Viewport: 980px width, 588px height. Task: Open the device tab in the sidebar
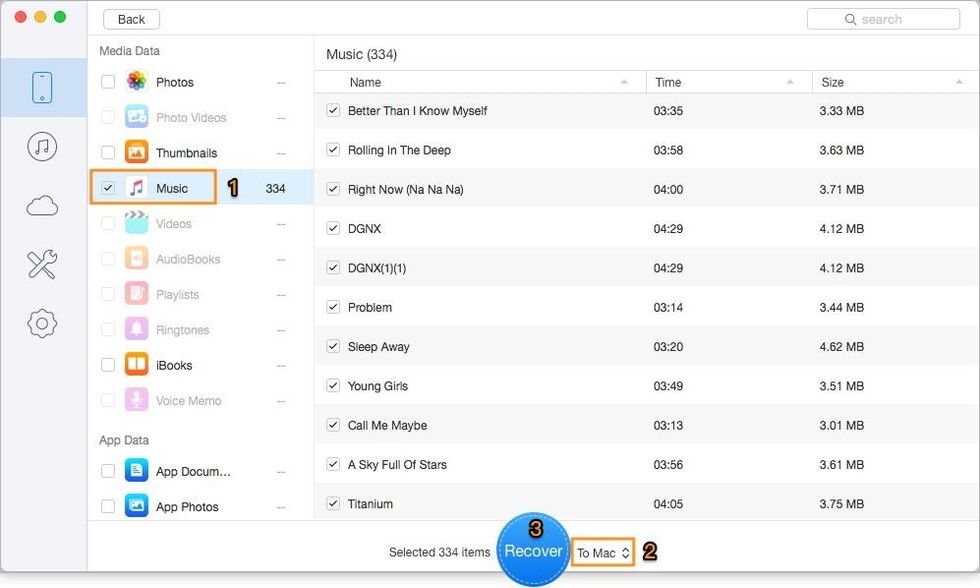coord(41,87)
